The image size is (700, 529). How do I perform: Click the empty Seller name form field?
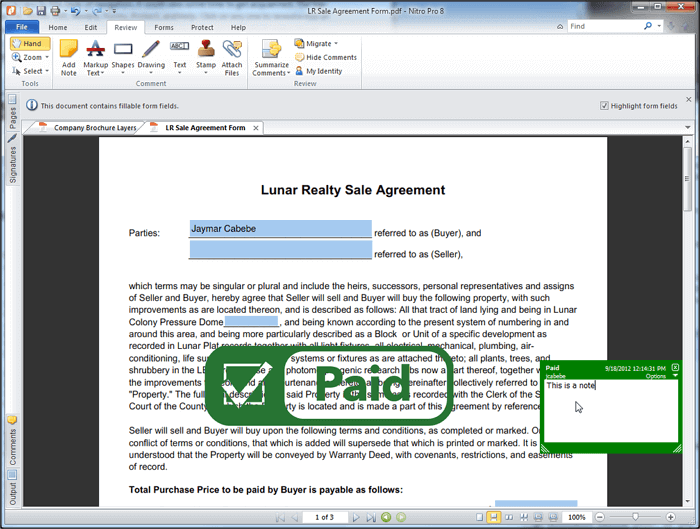coord(280,250)
